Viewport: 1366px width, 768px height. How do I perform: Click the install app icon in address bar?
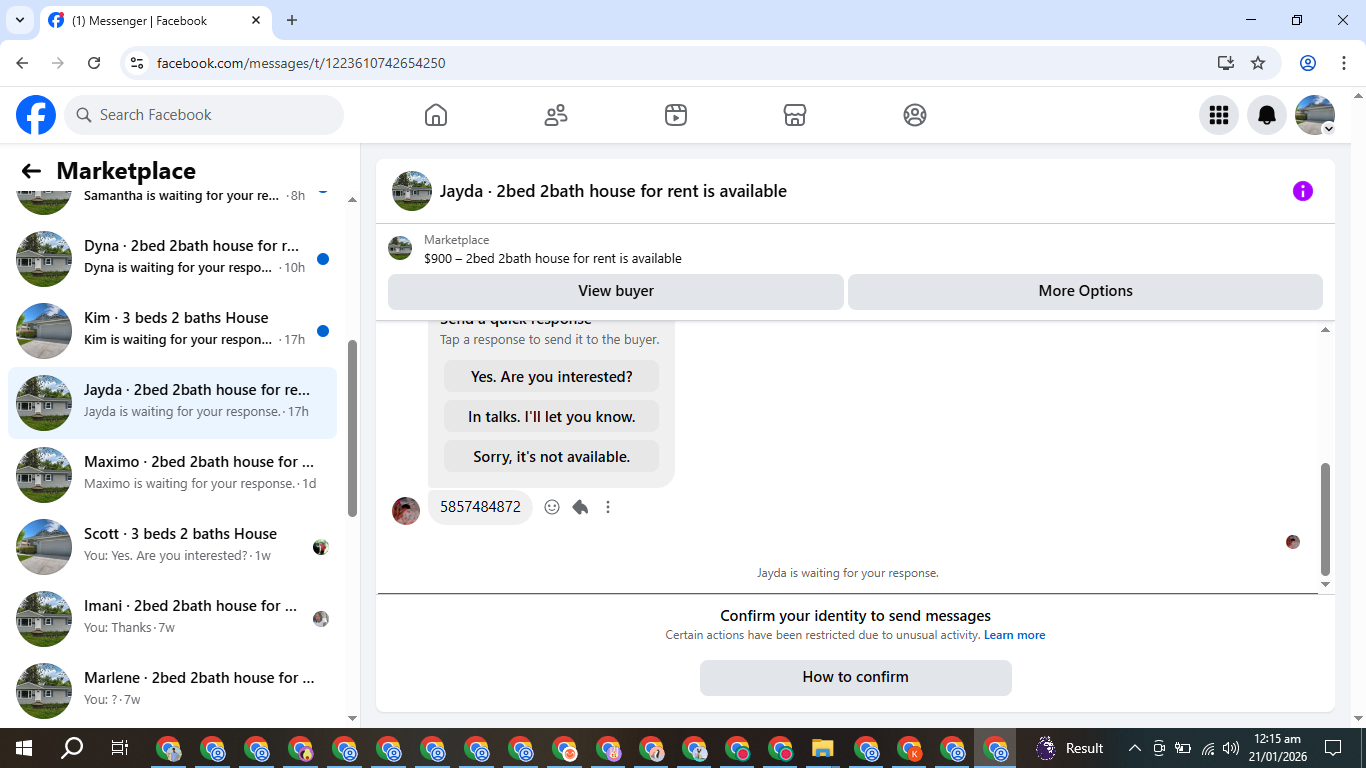[1226, 63]
